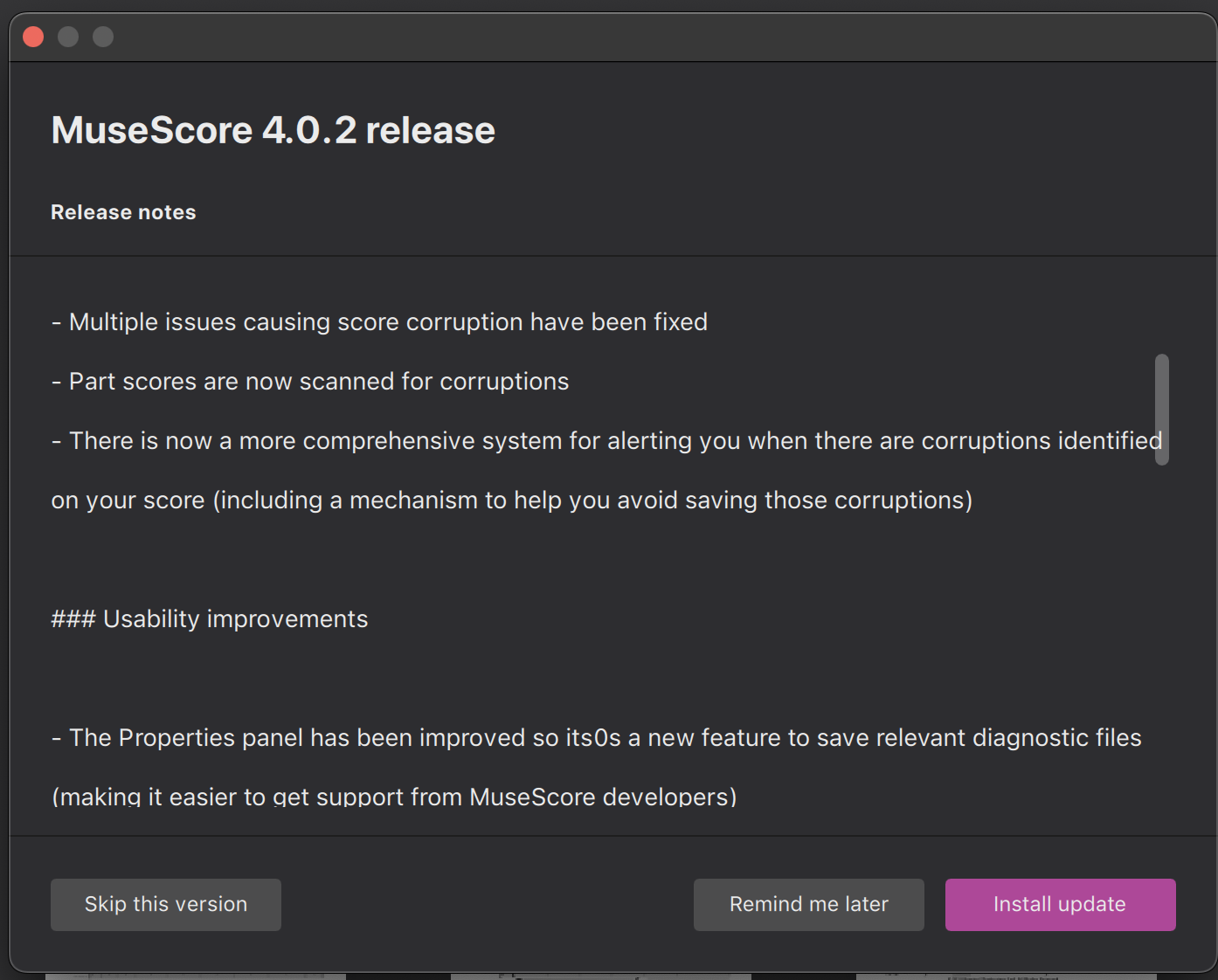Decline the version using Skip this version
This screenshot has height=980, width=1218.
pyautogui.click(x=165, y=904)
